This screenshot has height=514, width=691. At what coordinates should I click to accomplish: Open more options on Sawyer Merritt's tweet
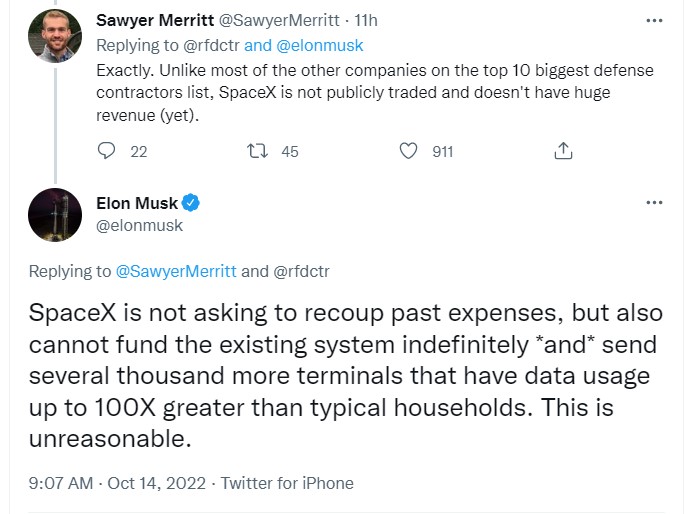(654, 19)
